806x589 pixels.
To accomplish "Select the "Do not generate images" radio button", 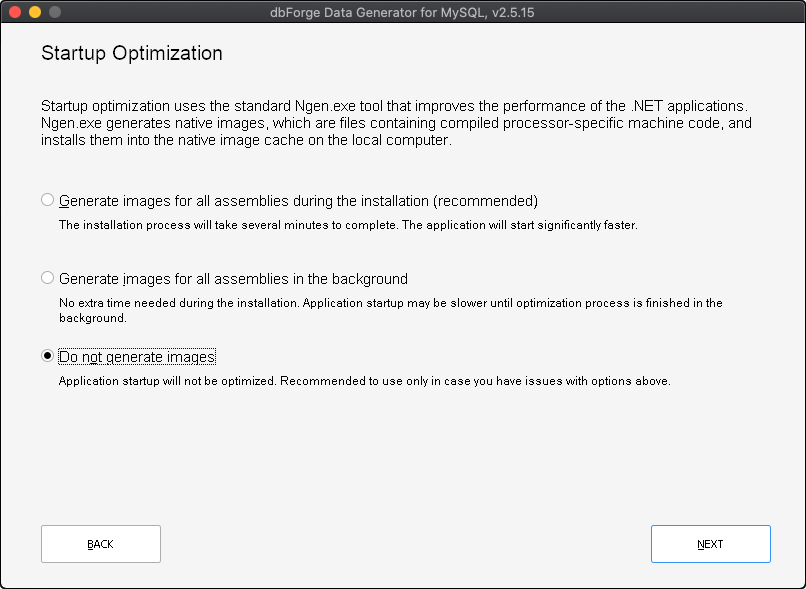I will point(47,355).
